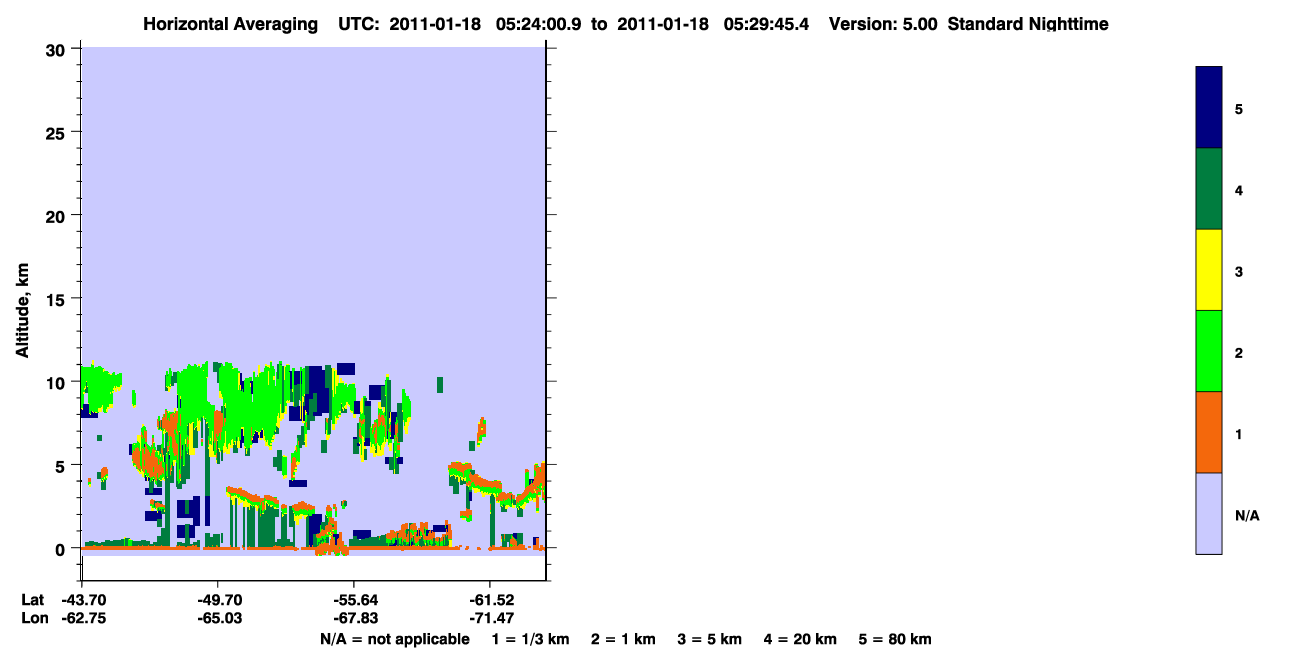Click the '2 = 1 km' legend entry

[623, 639]
